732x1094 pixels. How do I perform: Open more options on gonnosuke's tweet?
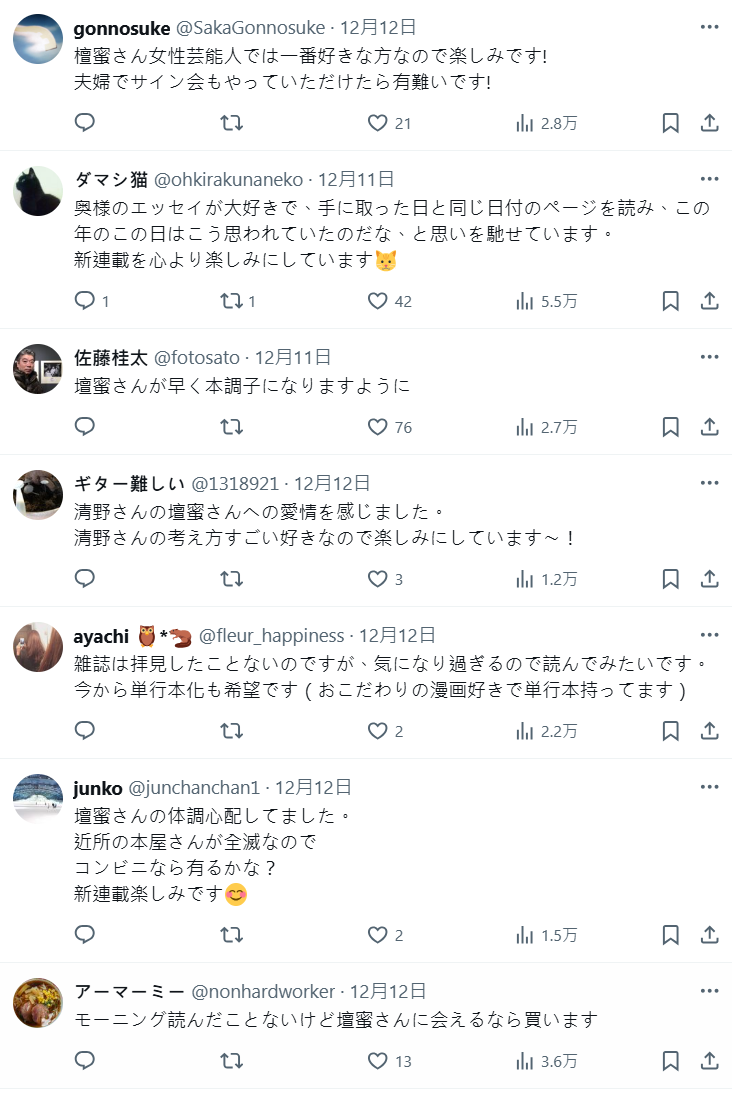click(709, 27)
